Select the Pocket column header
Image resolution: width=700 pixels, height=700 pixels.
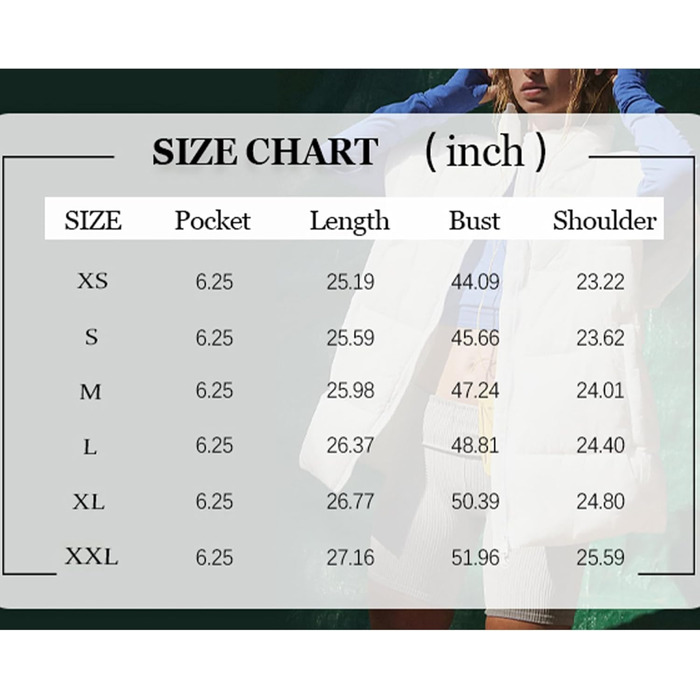(212, 220)
